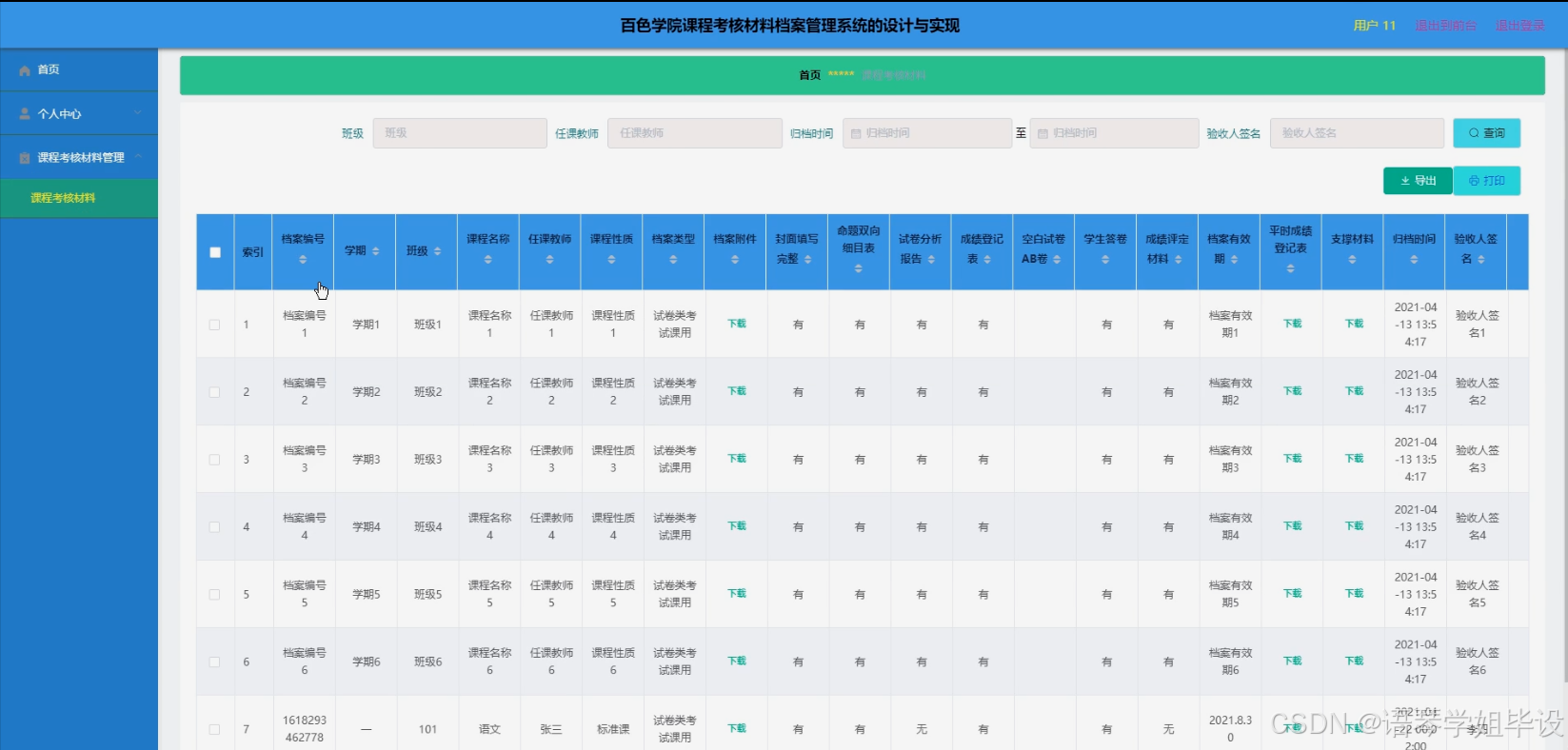
Task: Sort table by 档案有效期 column
Action: tap(1235, 260)
